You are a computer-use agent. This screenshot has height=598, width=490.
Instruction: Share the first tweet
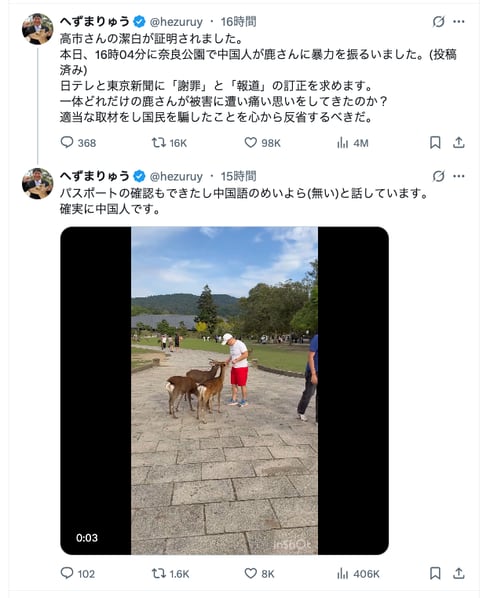click(459, 142)
